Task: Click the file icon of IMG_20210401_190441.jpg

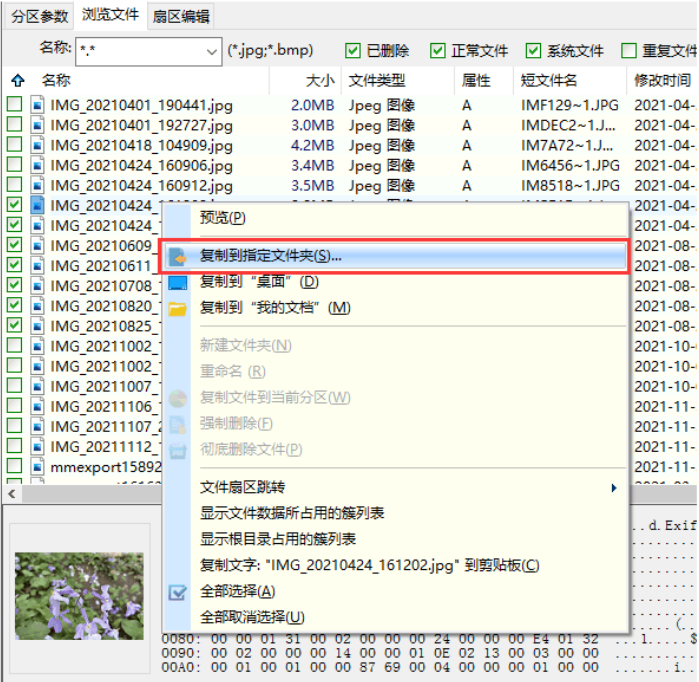Action: [x=37, y=104]
